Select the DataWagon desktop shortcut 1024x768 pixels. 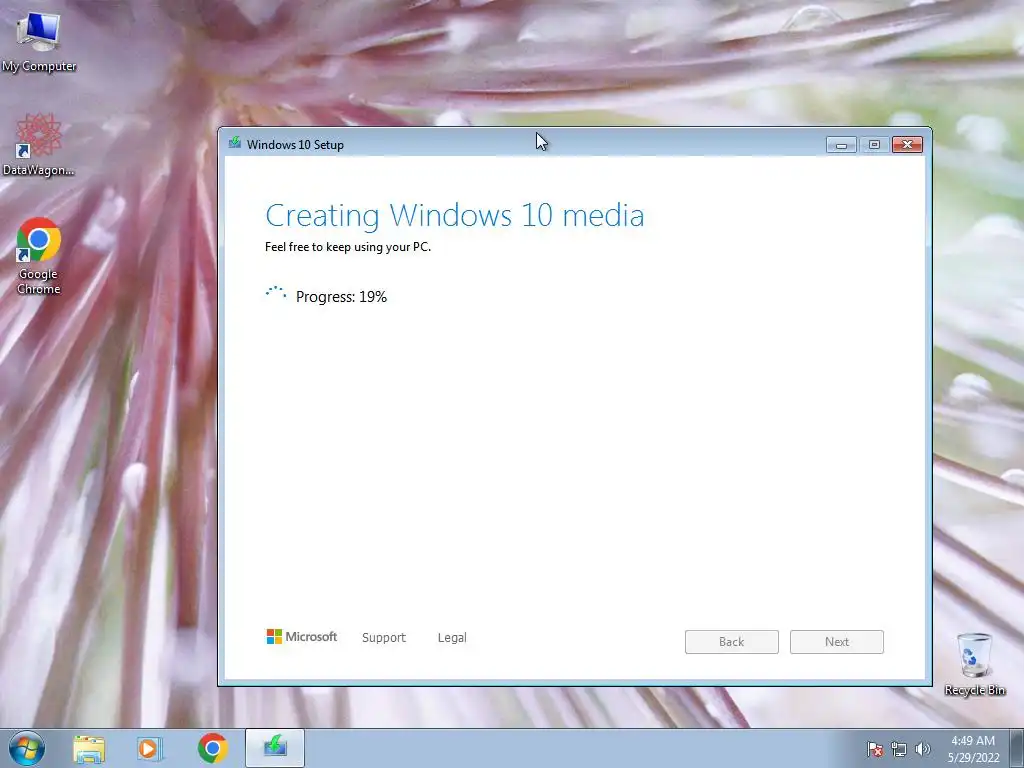[x=39, y=145]
